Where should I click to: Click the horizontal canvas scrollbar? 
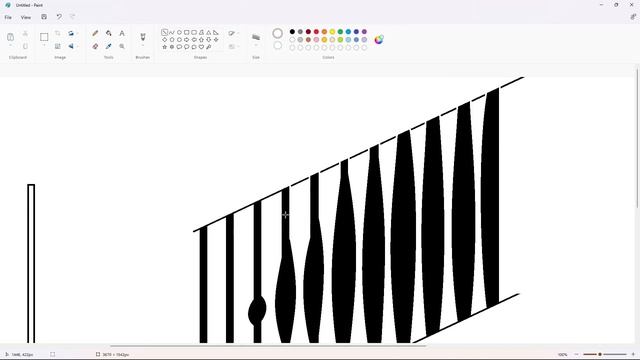point(268,346)
